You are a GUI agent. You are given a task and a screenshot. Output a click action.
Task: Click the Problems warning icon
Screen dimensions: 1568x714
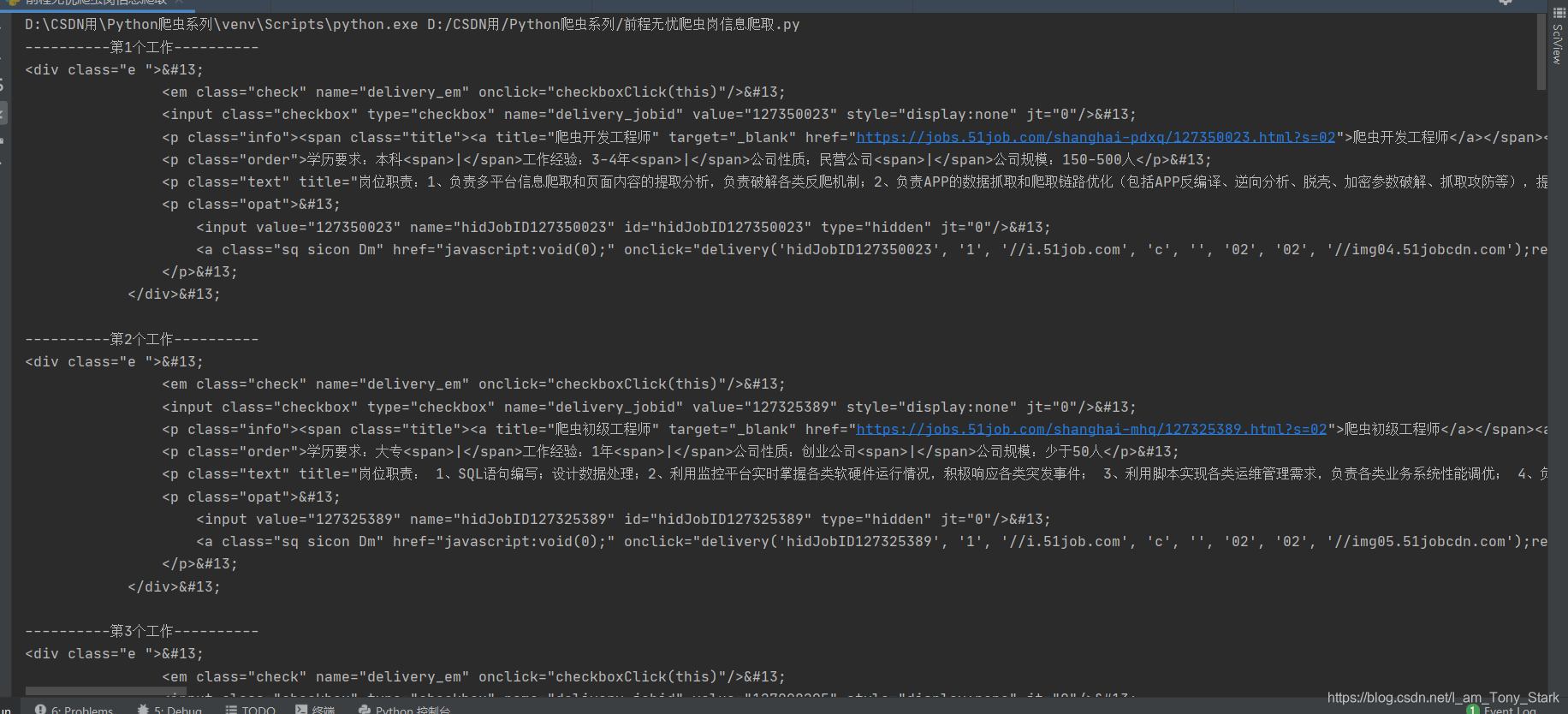[40, 709]
